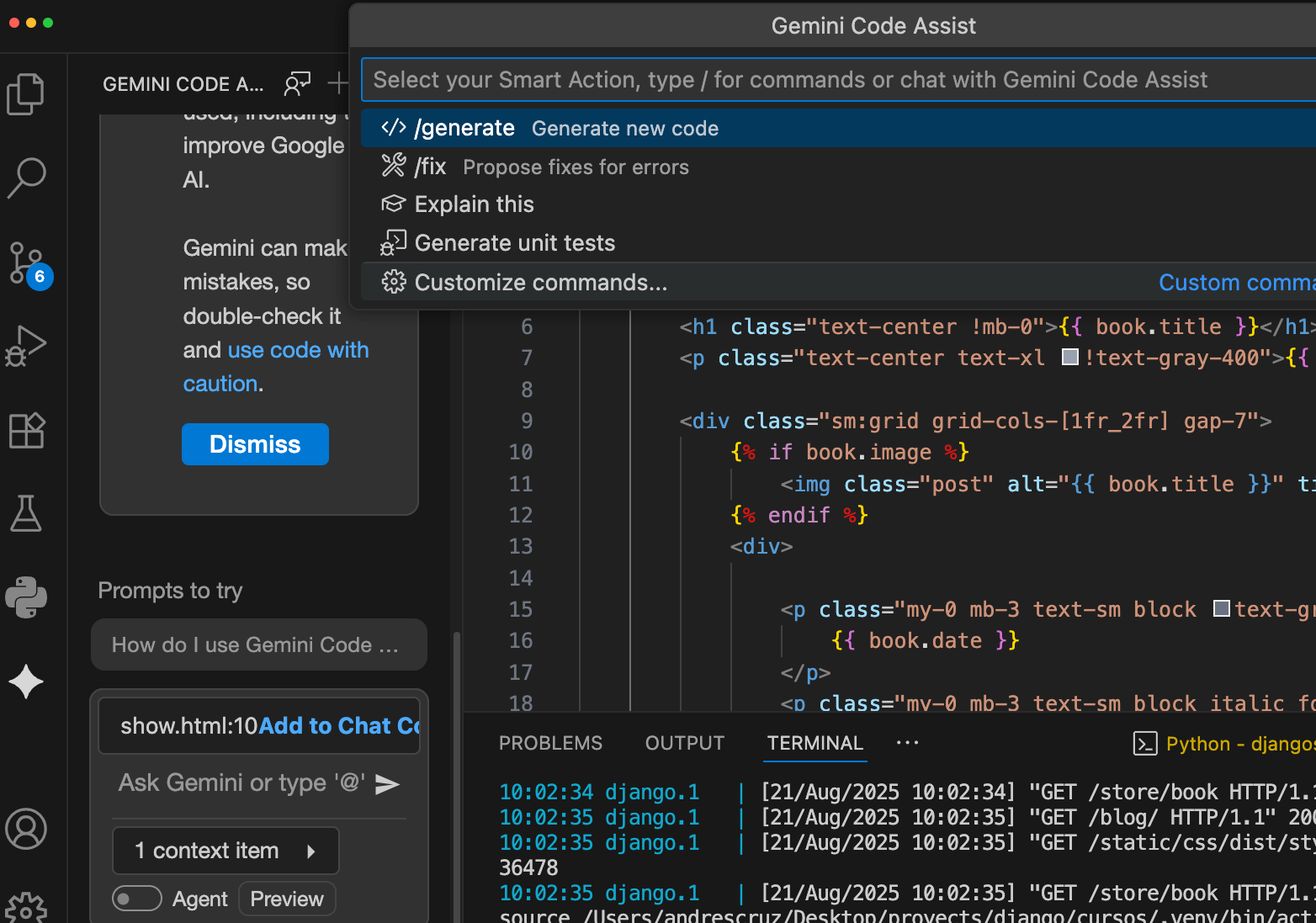Click the Preview badge button

click(x=287, y=899)
